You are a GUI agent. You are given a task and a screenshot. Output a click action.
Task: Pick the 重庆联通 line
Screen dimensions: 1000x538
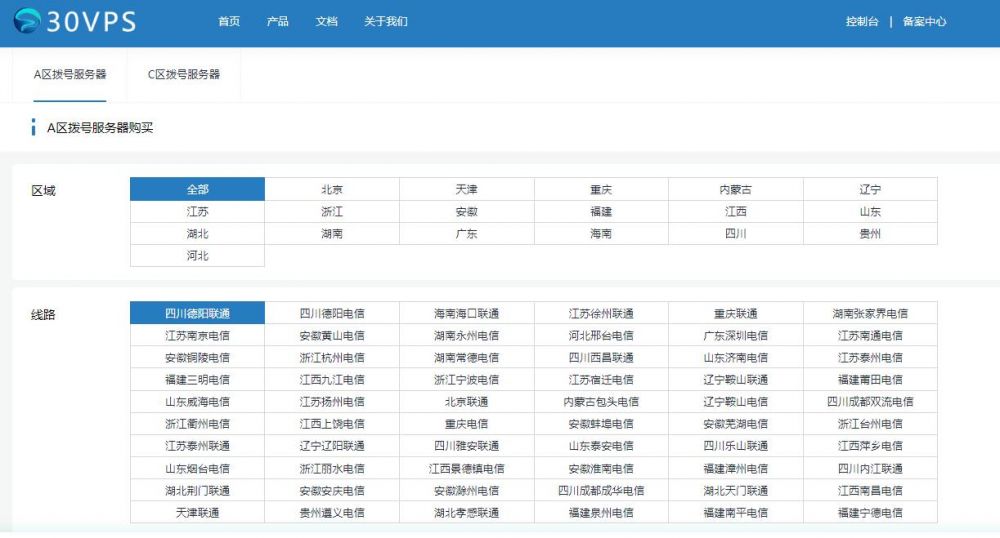click(735, 313)
